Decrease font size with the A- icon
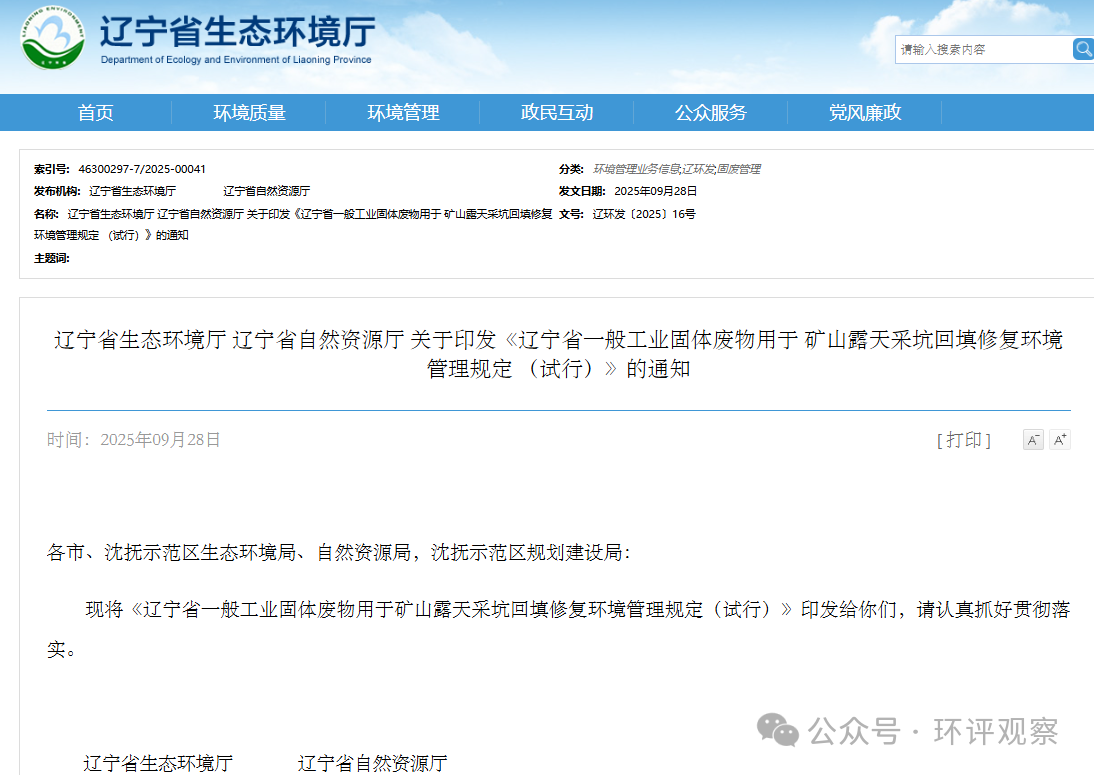The height and width of the screenshot is (775, 1094). [x=1033, y=440]
